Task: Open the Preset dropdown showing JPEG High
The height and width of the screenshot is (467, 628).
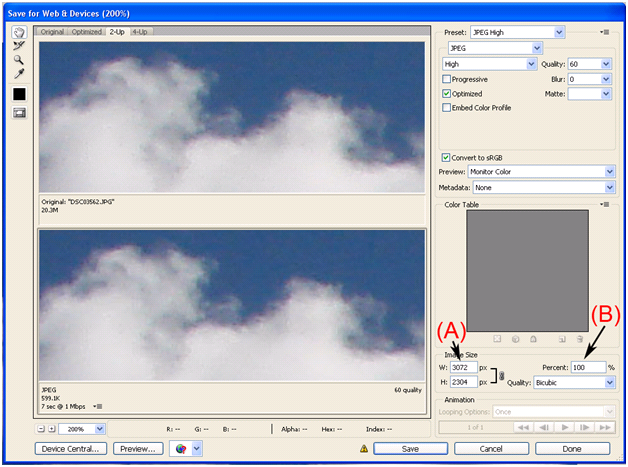Action: point(517,32)
